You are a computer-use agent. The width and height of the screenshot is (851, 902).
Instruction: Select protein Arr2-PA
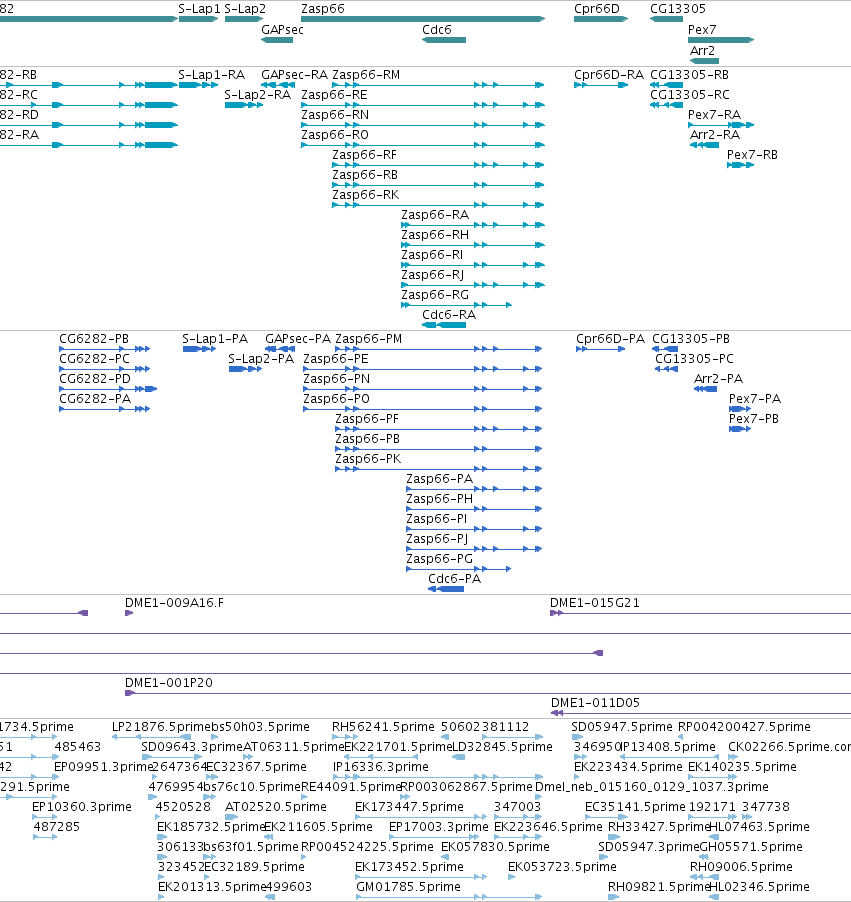705,389
